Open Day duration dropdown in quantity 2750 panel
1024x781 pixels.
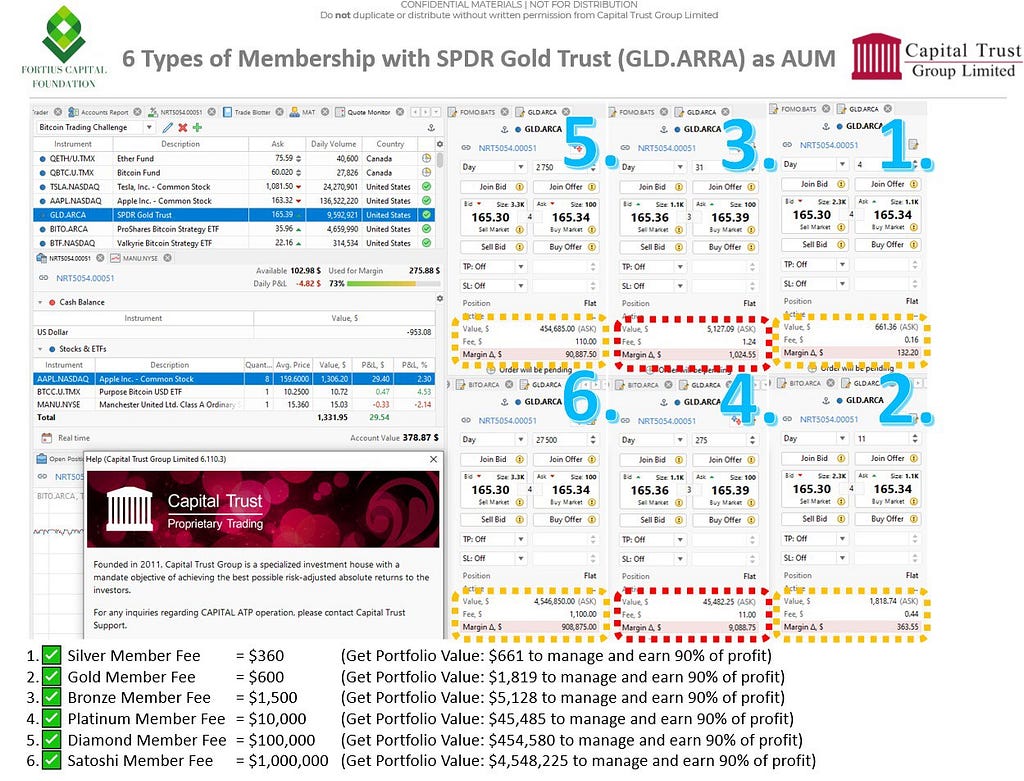tap(520, 167)
